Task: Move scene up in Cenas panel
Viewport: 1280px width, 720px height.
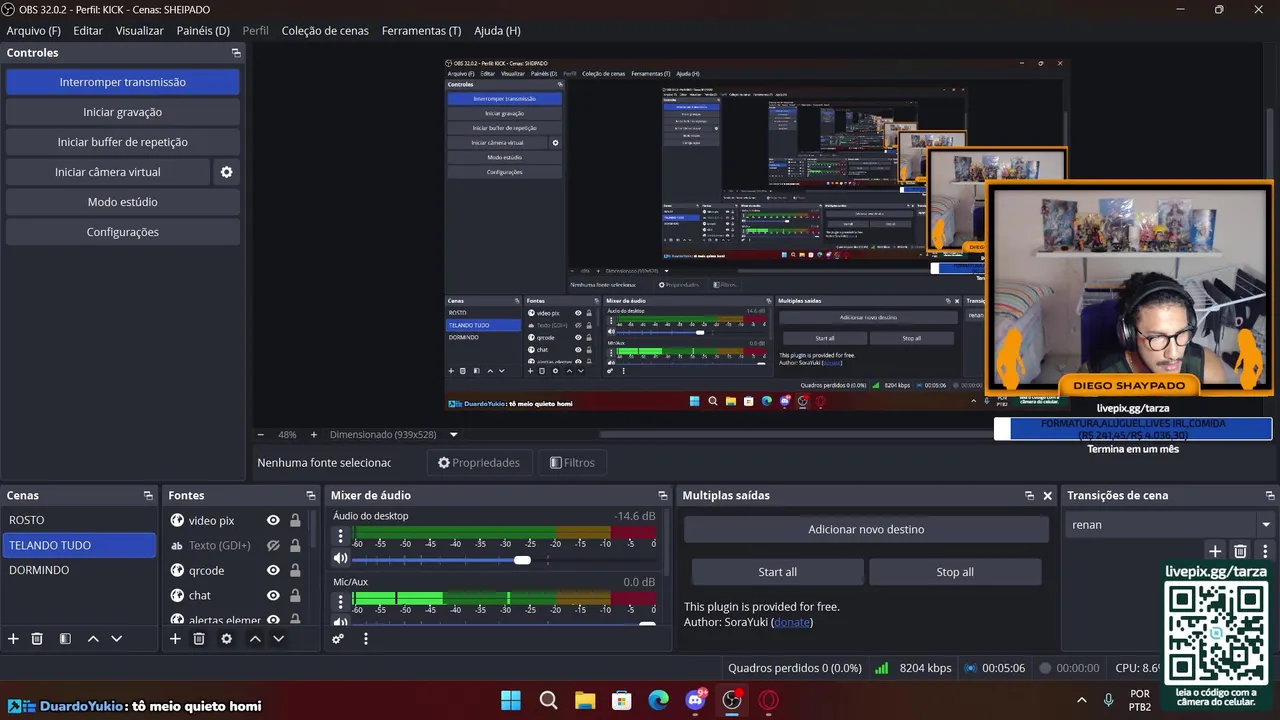Action: pos(93,639)
